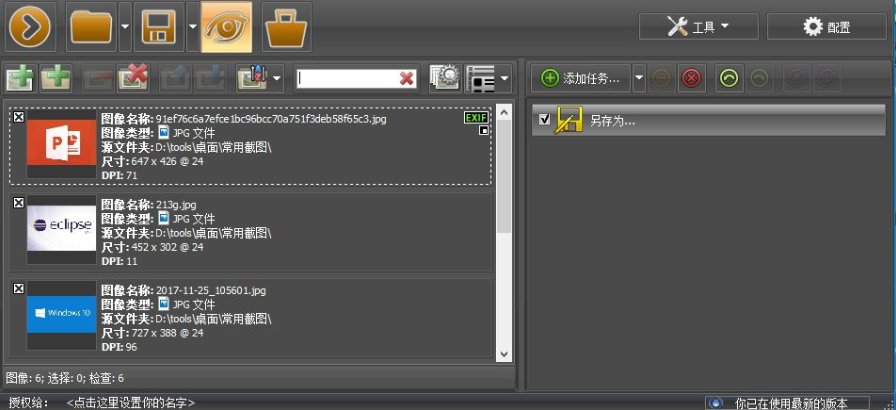Image resolution: width=896 pixels, height=410 pixels.
Task: Click the file name 91ef76c6a7efce1bc96bcc70a751f3deb58f65c3.jpg
Action: (x=272, y=119)
